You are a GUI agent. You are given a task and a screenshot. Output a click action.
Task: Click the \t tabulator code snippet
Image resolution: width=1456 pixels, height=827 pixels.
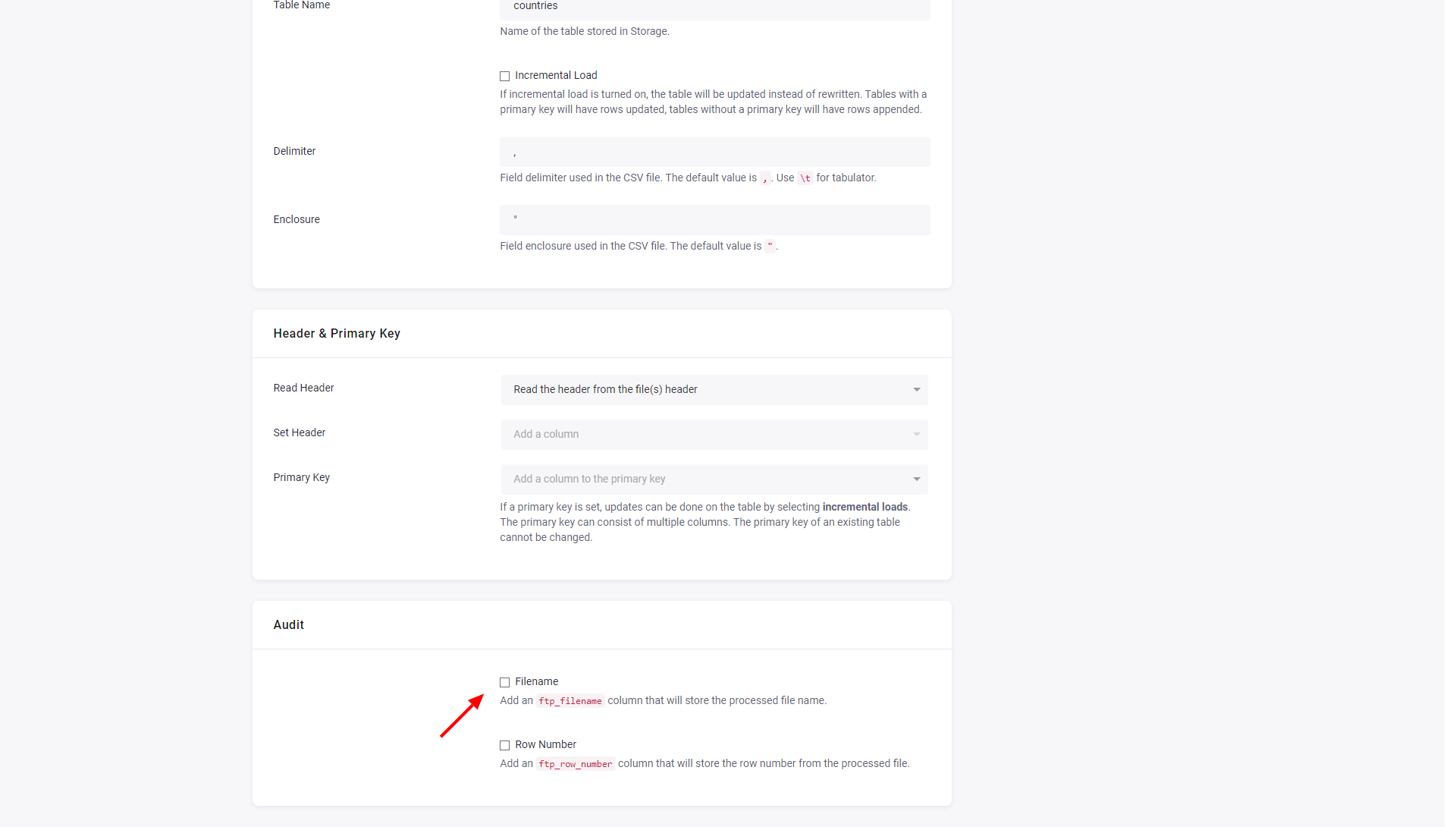[805, 178]
